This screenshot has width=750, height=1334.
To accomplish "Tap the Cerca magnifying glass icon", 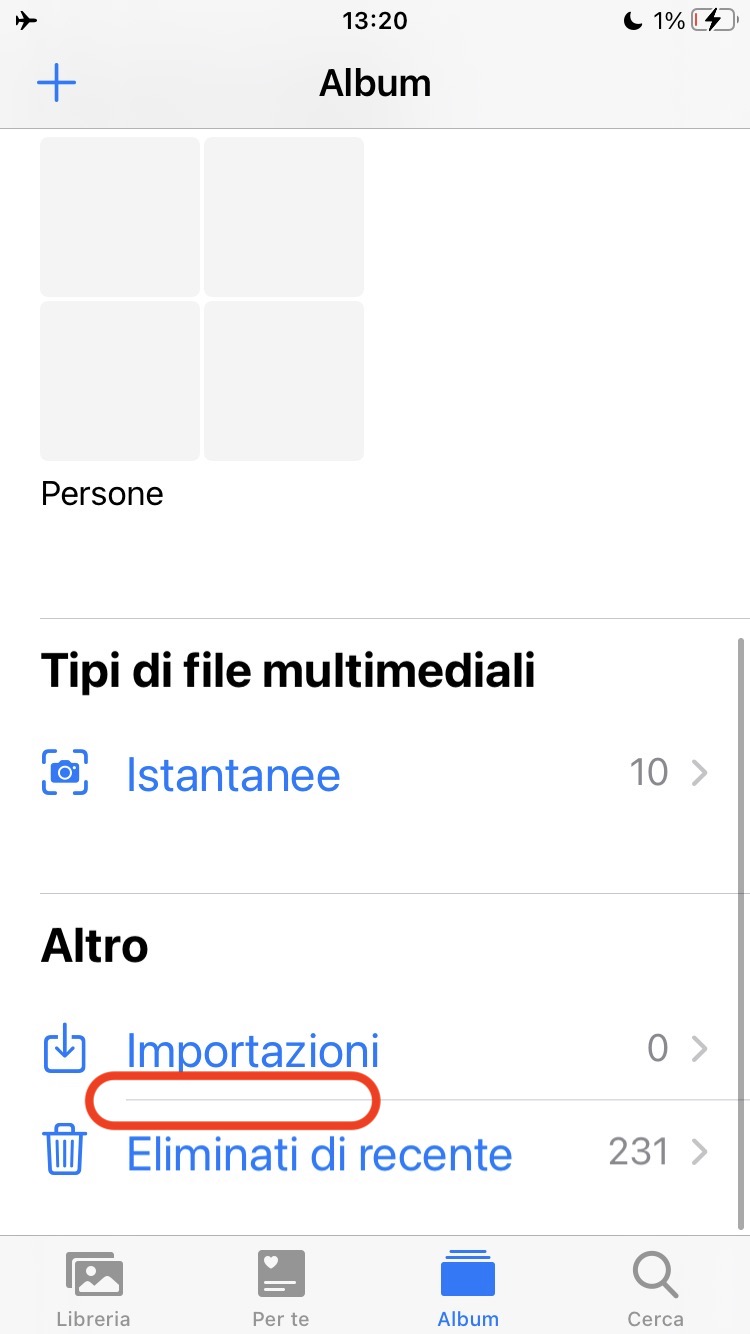I will point(655,1275).
